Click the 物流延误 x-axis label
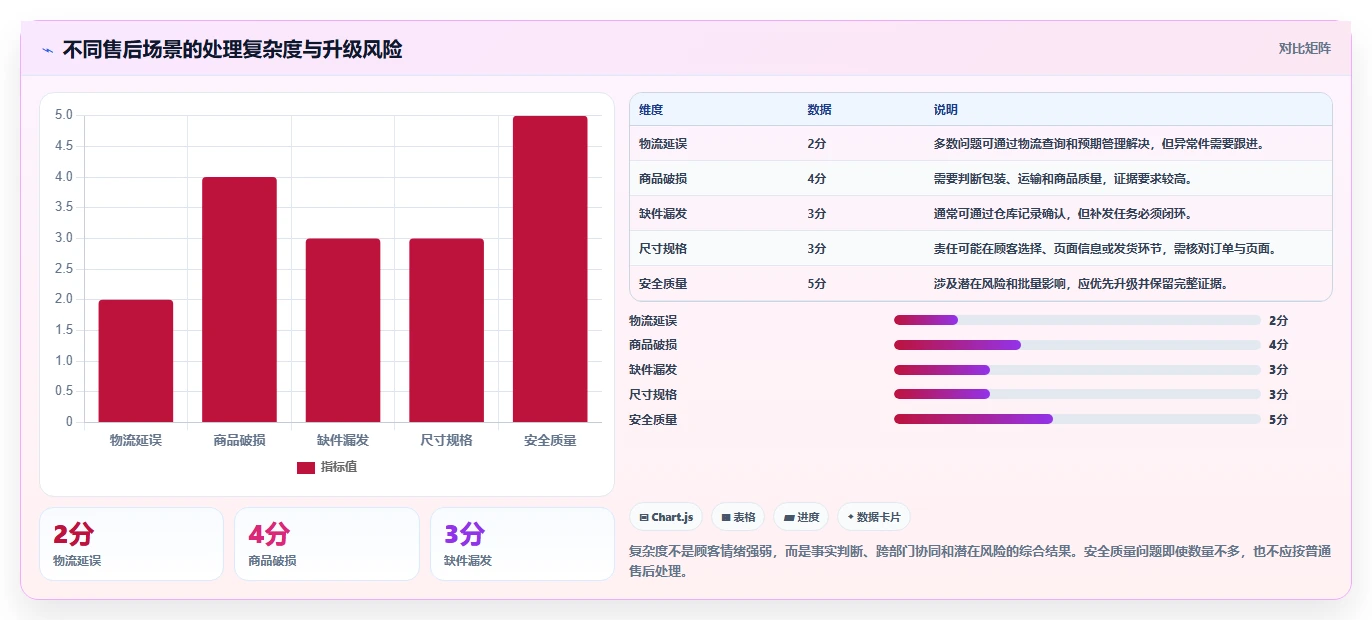 pos(136,440)
